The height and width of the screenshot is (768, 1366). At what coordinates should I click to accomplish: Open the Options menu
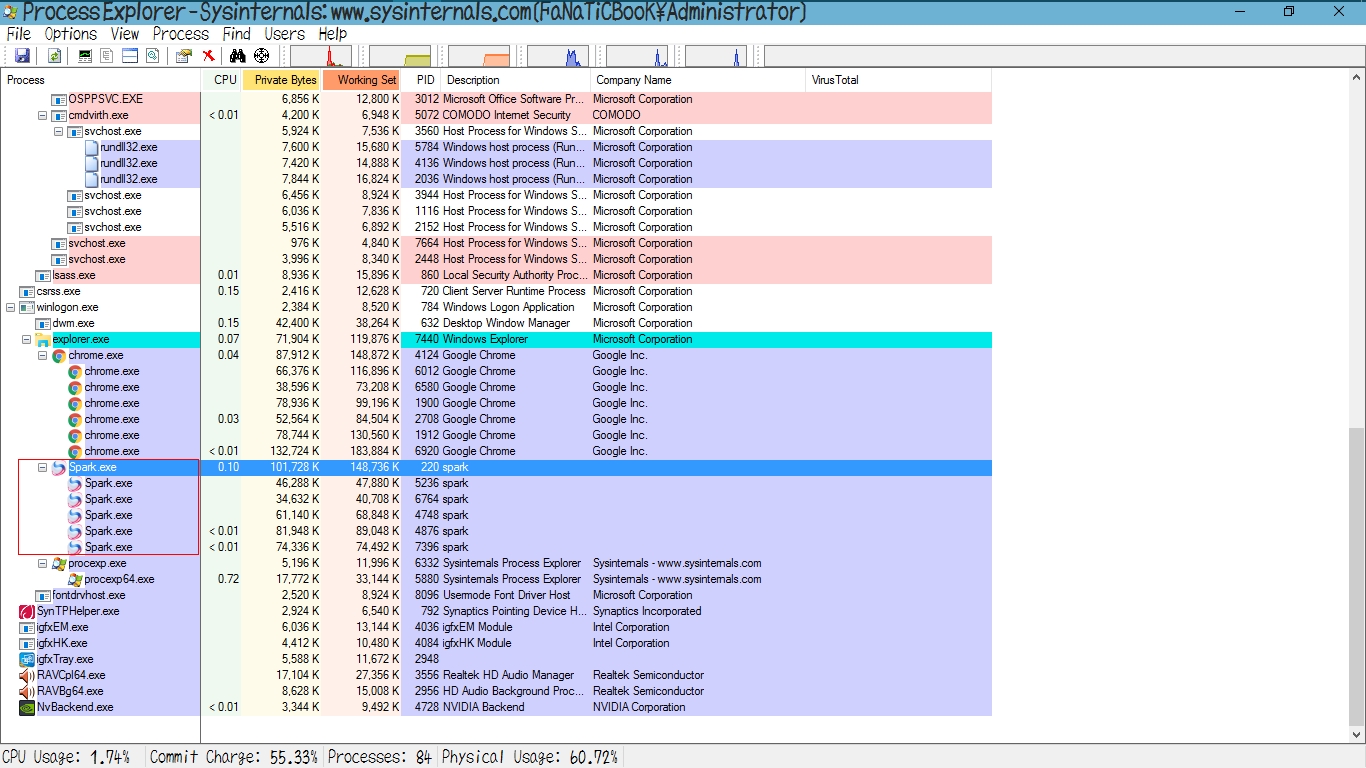coord(70,34)
